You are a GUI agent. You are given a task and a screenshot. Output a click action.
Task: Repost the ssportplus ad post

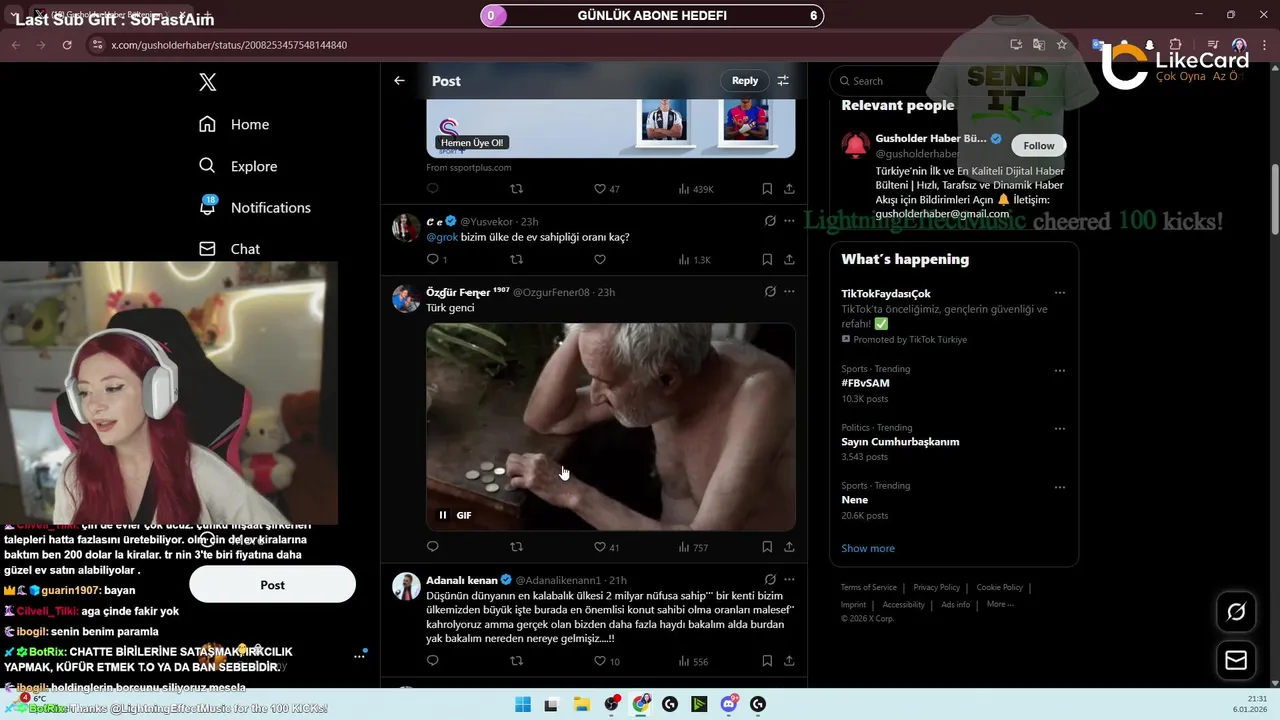(516, 189)
